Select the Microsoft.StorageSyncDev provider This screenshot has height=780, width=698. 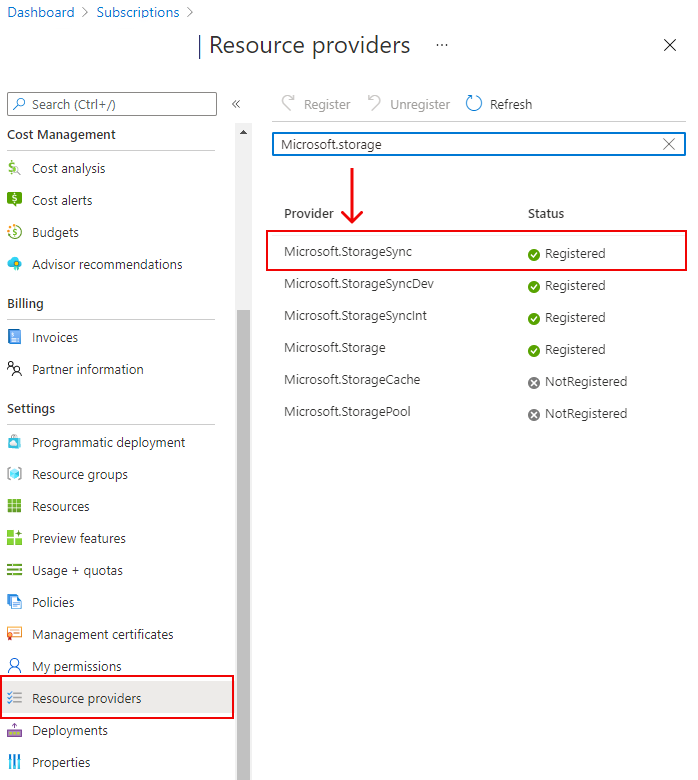coord(359,284)
